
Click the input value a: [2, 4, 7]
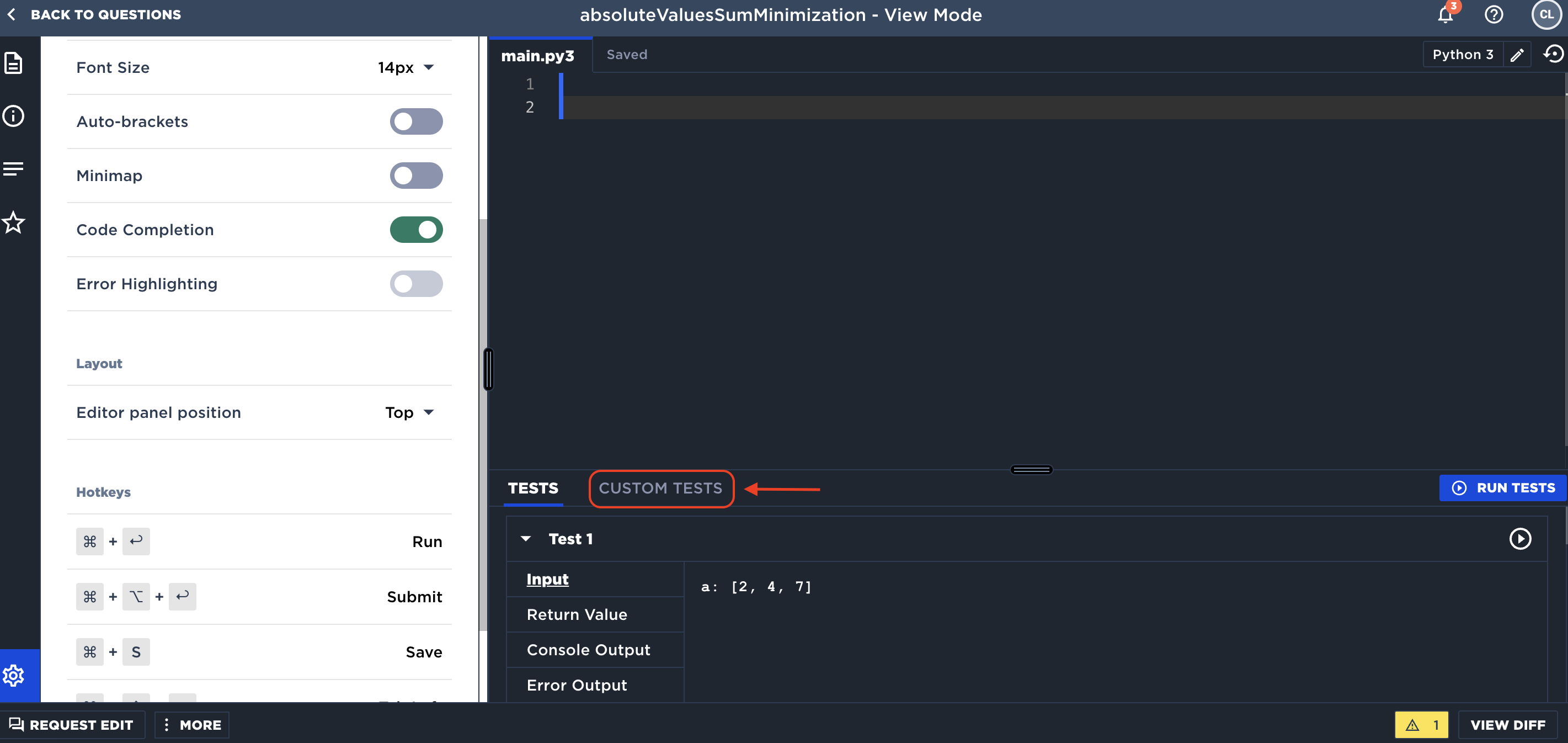(756, 586)
